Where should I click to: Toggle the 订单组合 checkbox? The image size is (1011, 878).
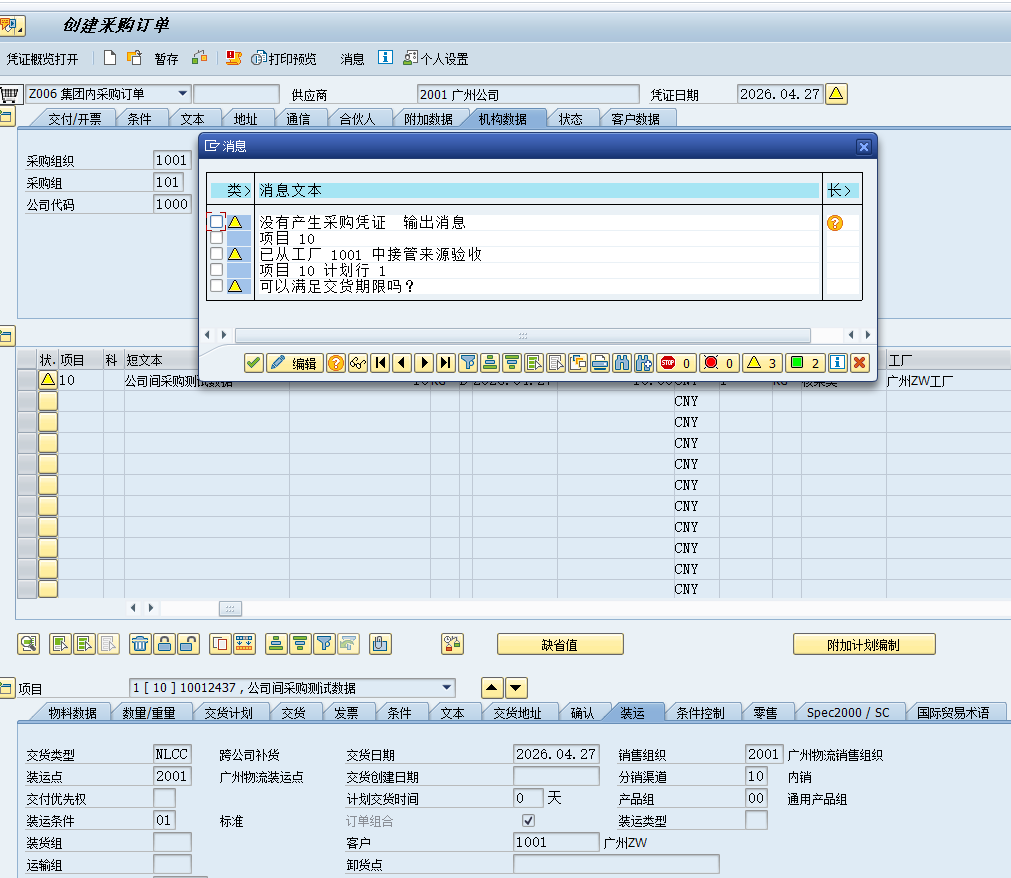click(x=529, y=821)
